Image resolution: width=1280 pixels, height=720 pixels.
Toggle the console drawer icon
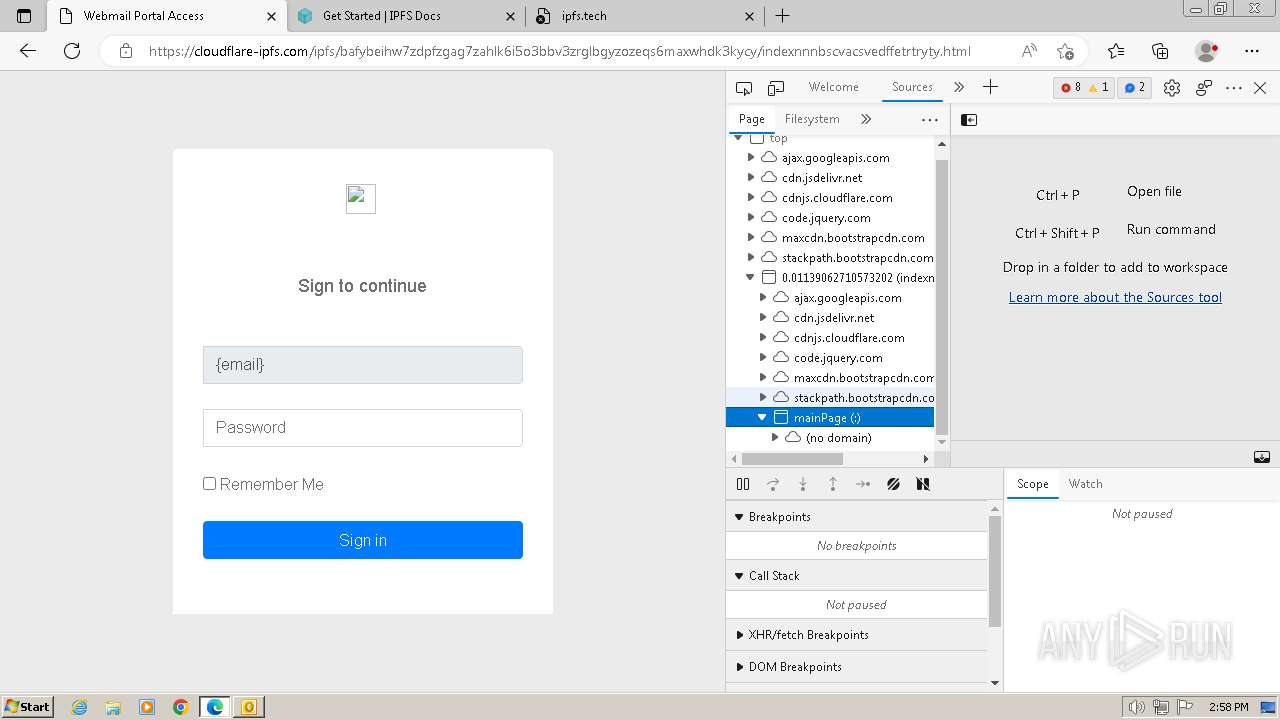click(1262, 457)
